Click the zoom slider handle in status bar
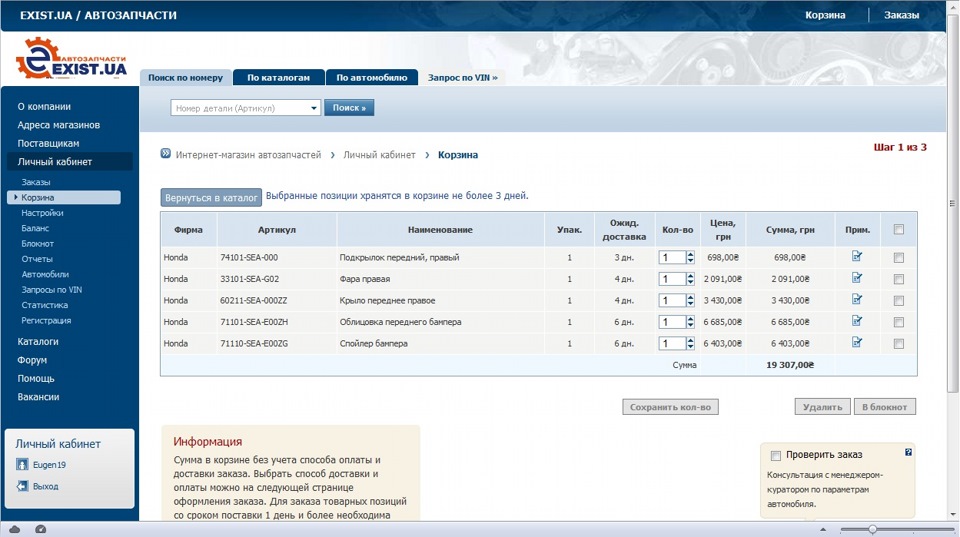This screenshot has width=960, height=537. [872, 530]
